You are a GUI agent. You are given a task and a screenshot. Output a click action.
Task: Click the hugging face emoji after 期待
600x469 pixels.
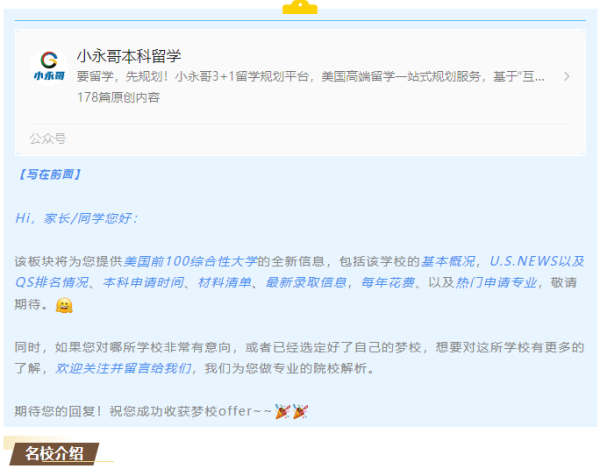tap(64, 305)
